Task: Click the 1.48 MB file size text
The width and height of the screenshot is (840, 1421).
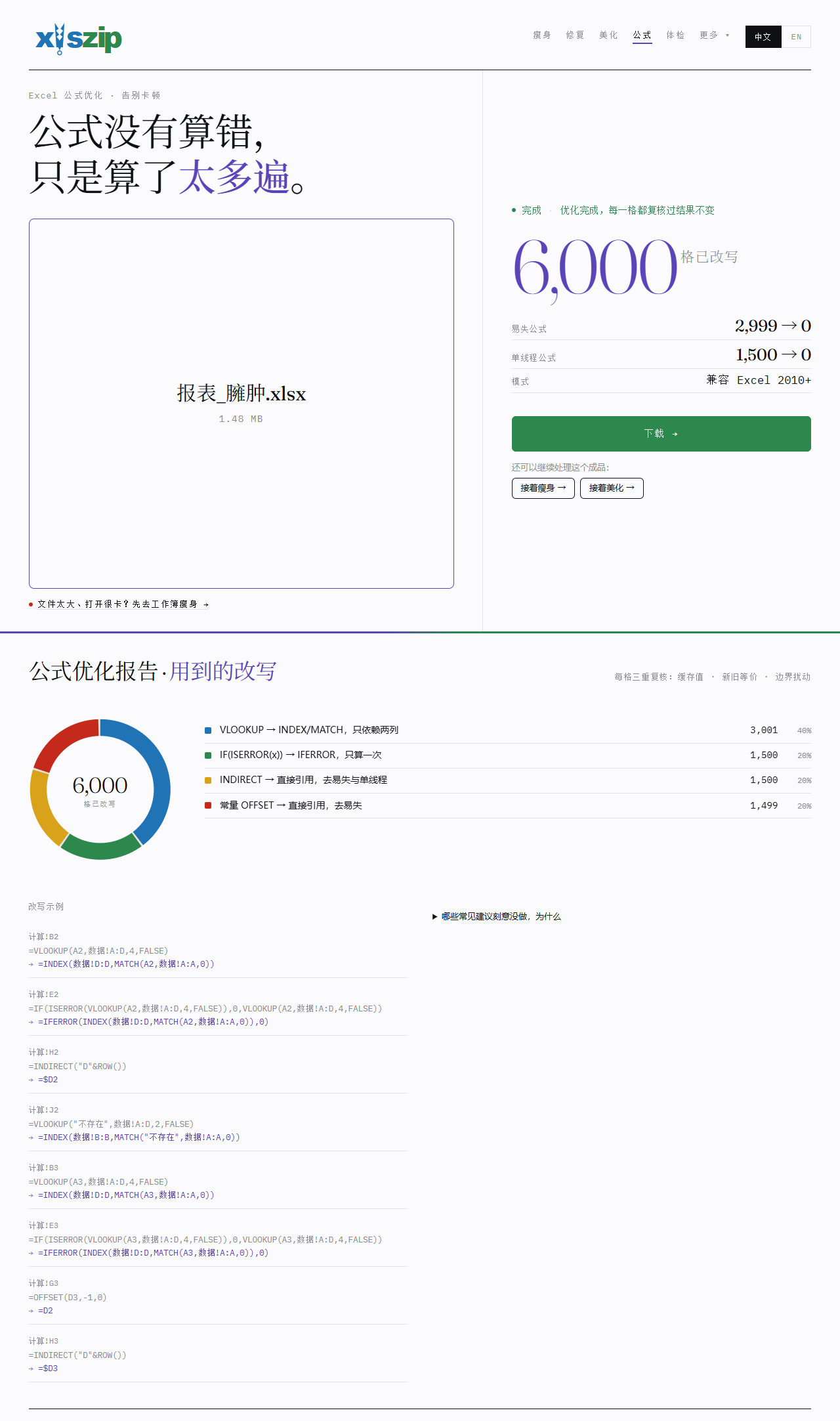Action: (241, 419)
